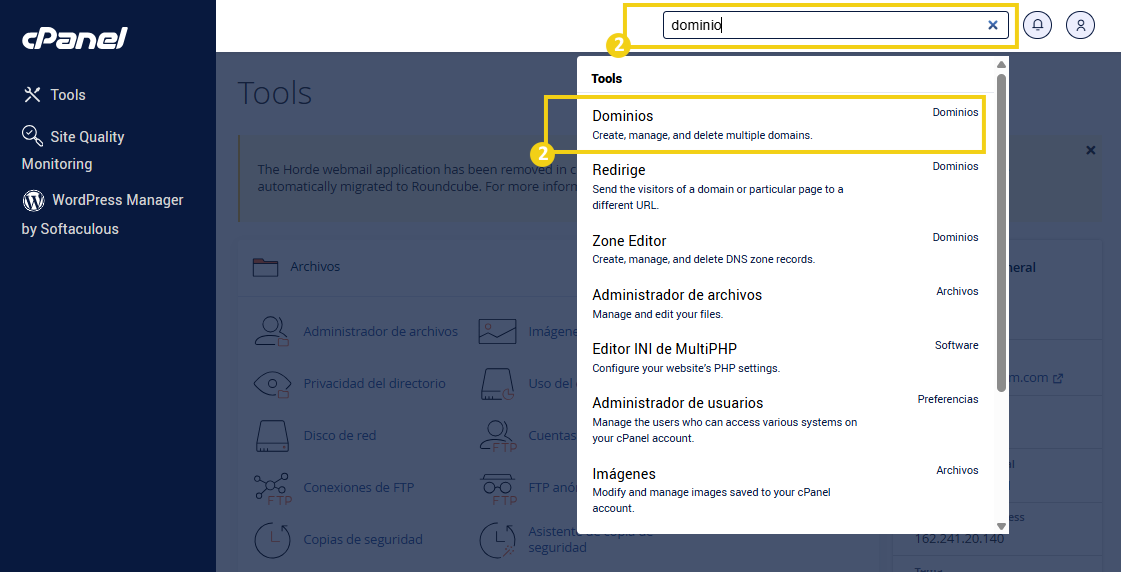1121x572 pixels.
Task: Click the Conexiones de FTP icon
Action: point(273,488)
